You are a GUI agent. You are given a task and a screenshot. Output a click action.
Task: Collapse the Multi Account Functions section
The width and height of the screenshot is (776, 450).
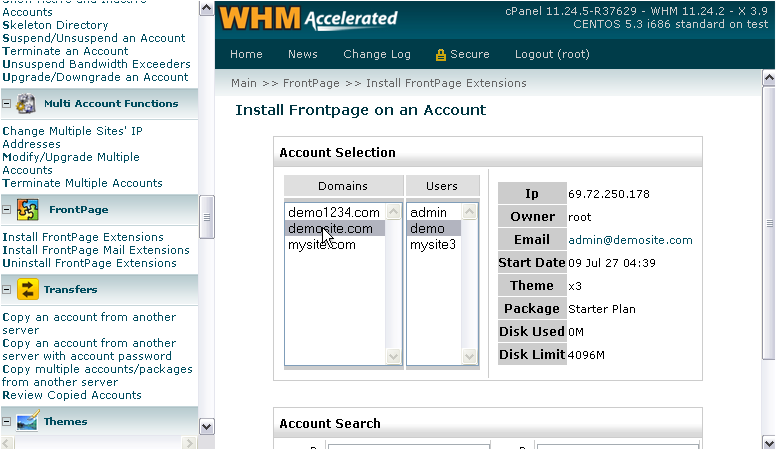tap(6, 103)
